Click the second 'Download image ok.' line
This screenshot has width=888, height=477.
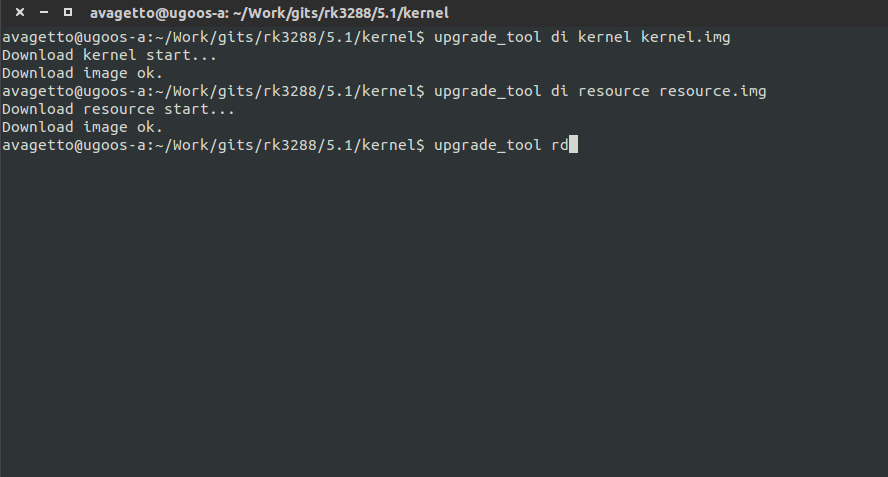point(82,127)
